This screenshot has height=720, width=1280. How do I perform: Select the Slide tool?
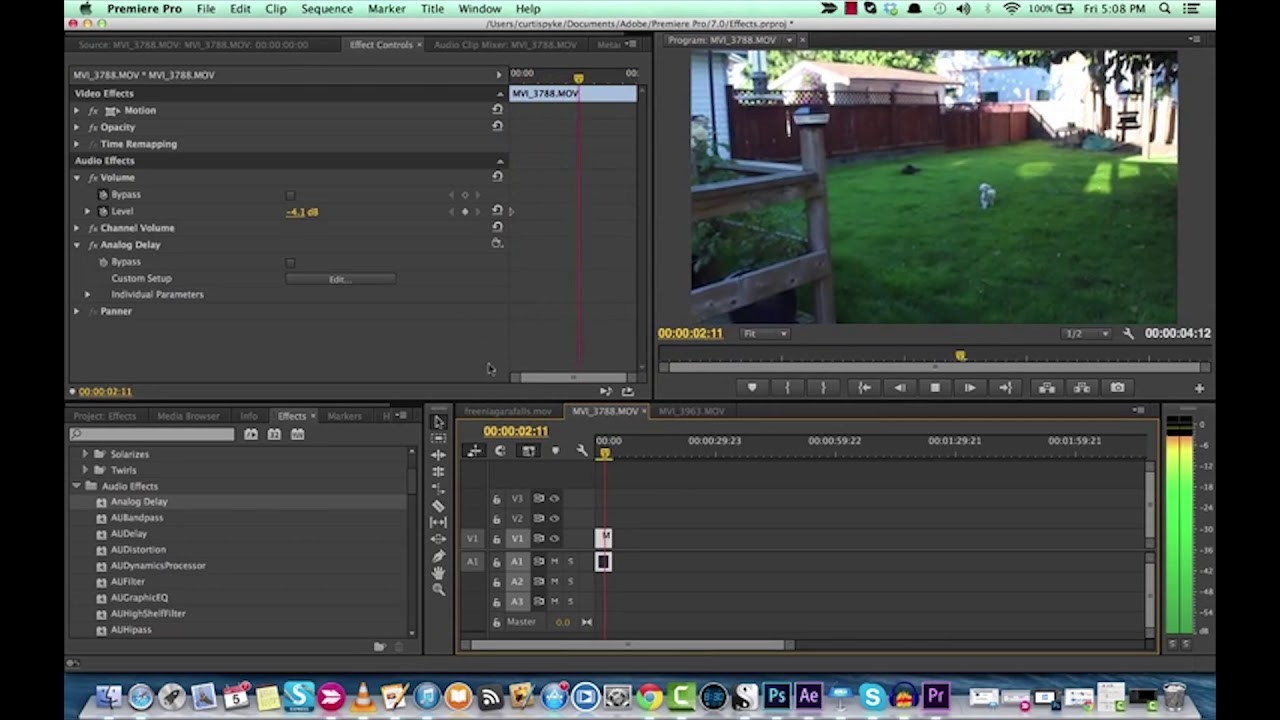pos(438,538)
